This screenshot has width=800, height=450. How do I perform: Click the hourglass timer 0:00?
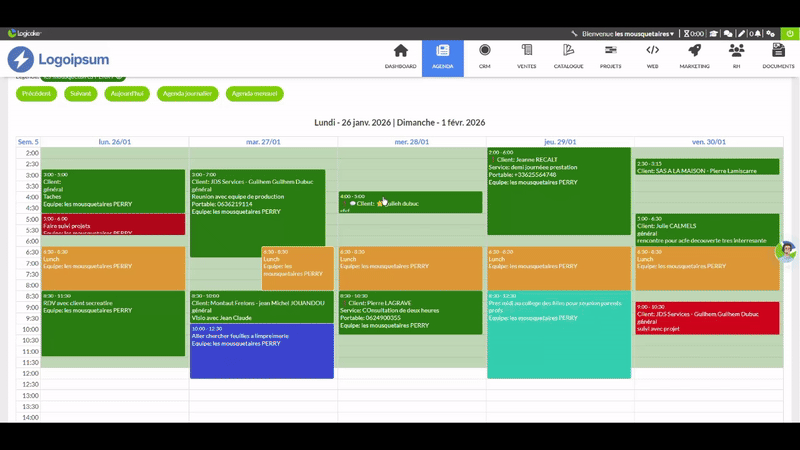[694, 34]
